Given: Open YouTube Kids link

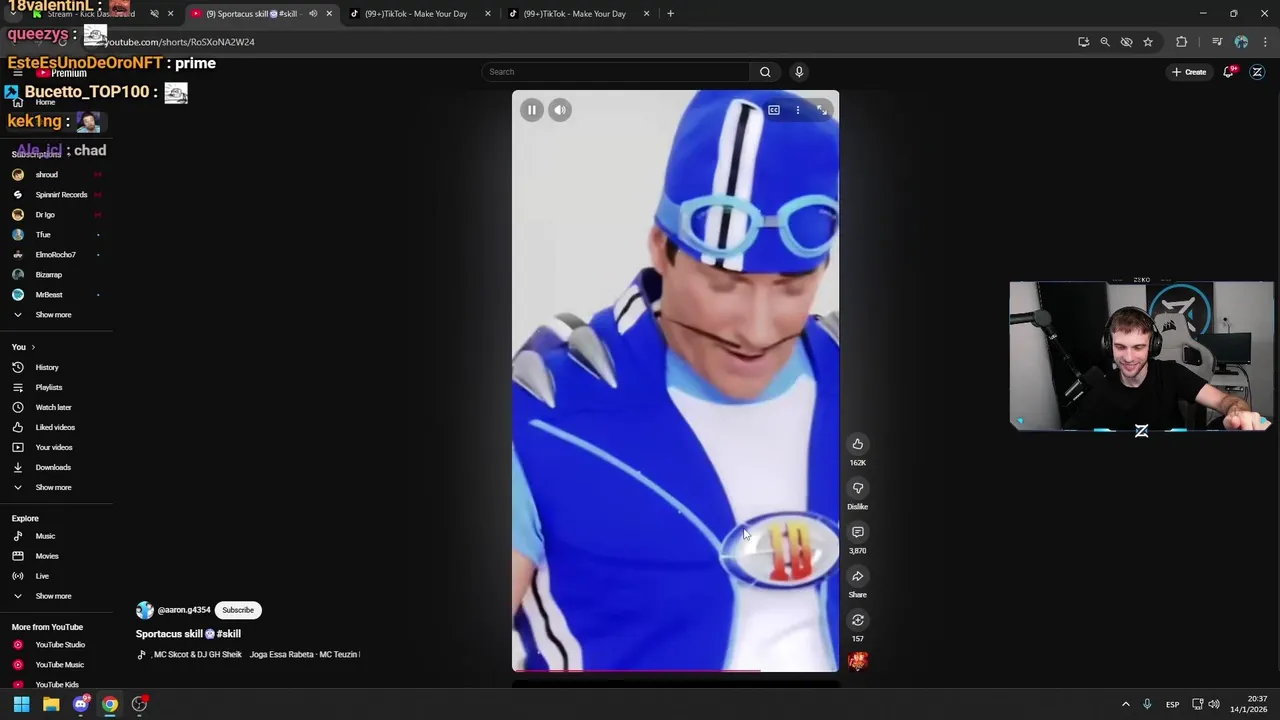Looking at the screenshot, I should (56, 685).
